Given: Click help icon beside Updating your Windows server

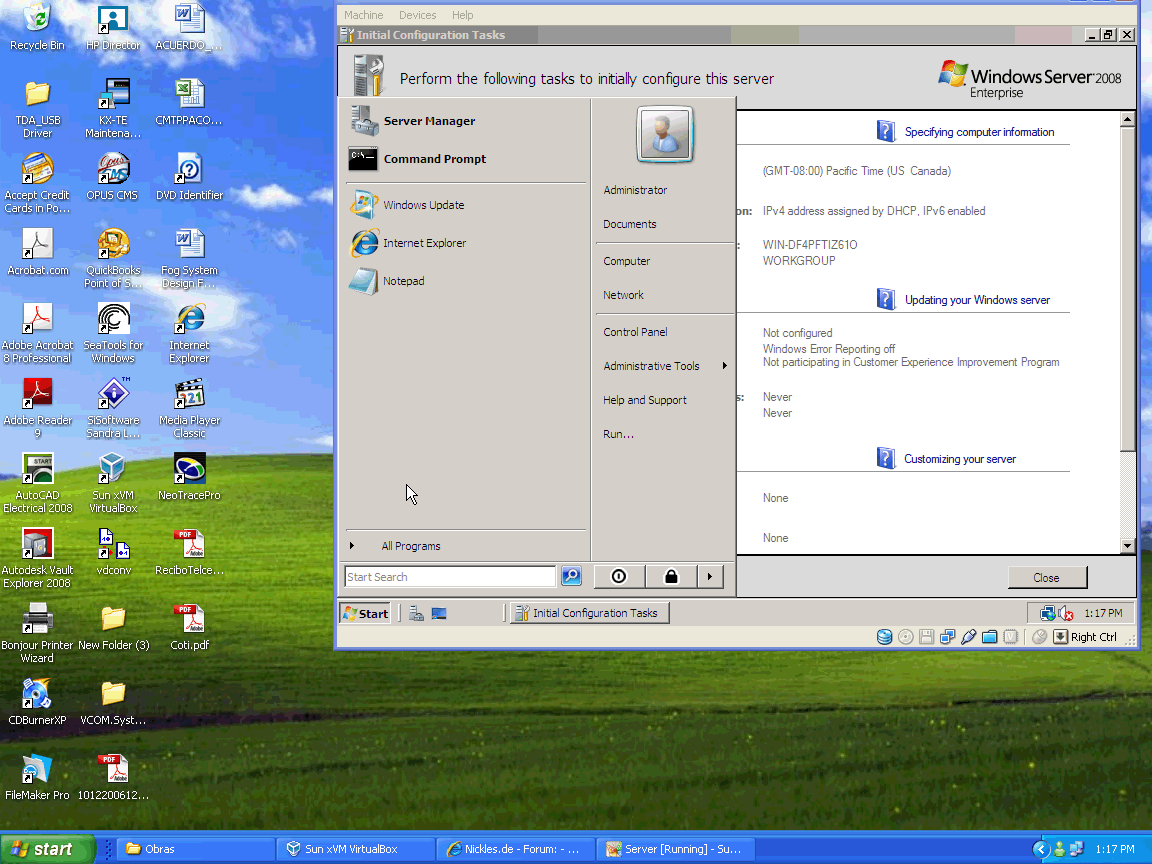Looking at the screenshot, I should pos(886,299).
